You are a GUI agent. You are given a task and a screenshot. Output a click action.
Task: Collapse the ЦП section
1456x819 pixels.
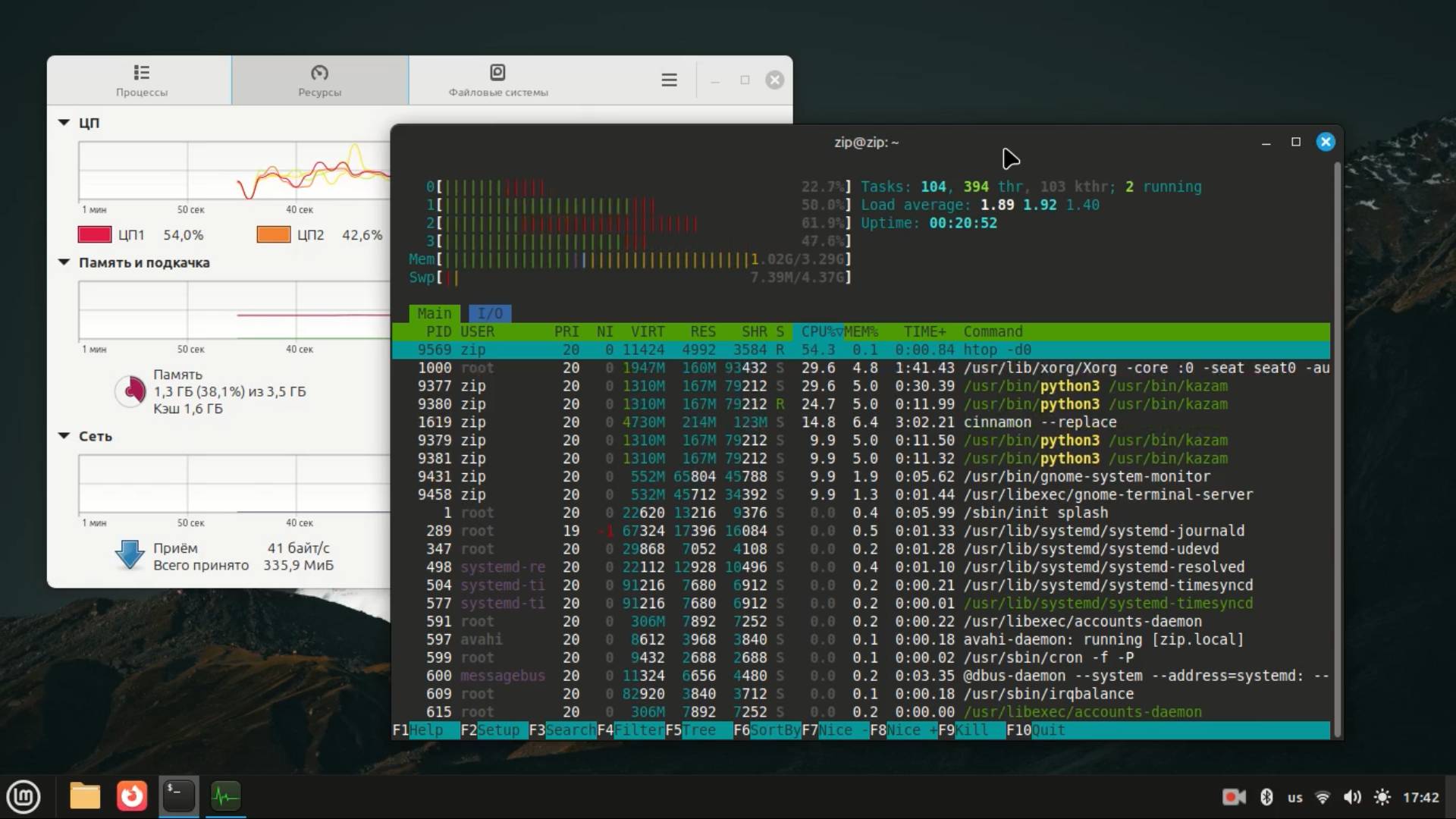coord(64,122)
